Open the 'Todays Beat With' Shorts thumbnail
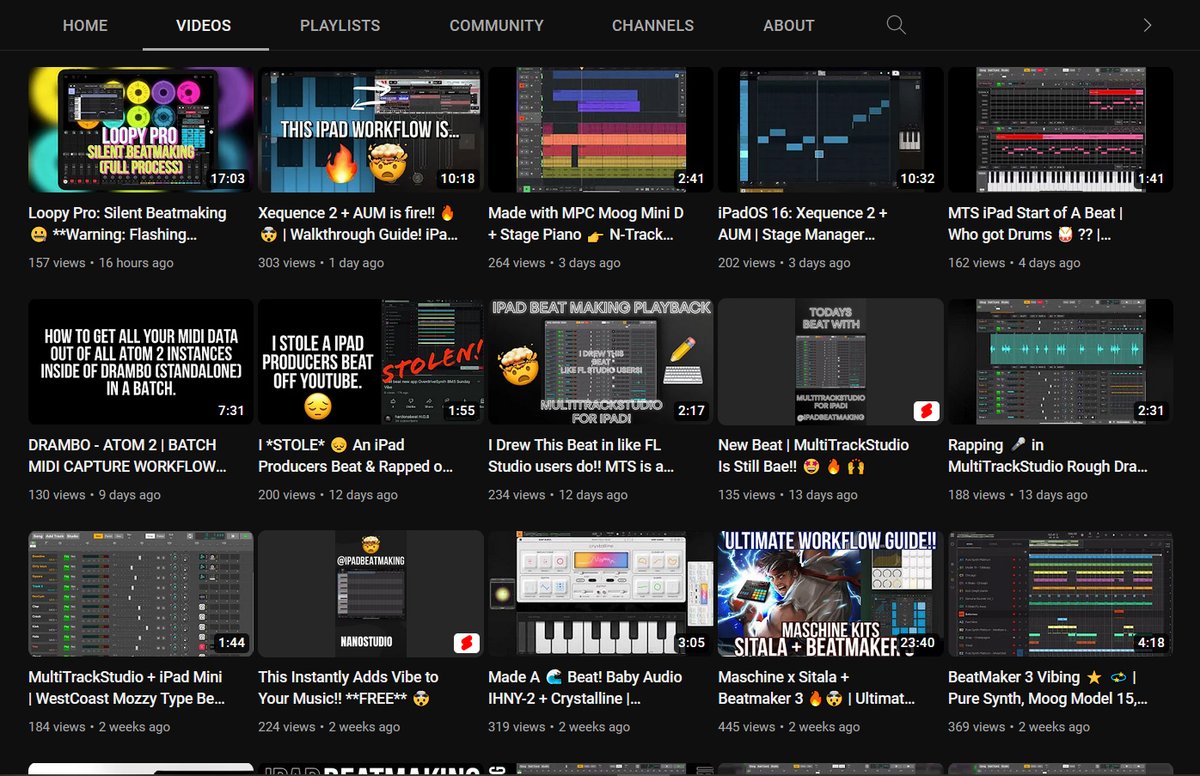The image size is (1200, 776). [x=831, y=361]
